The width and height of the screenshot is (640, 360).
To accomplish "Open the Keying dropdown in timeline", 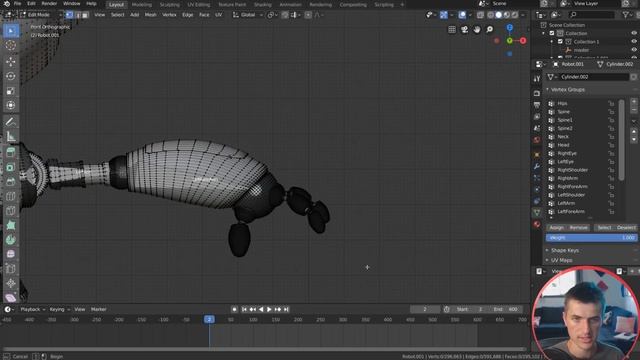I will (x=60, y=309).
